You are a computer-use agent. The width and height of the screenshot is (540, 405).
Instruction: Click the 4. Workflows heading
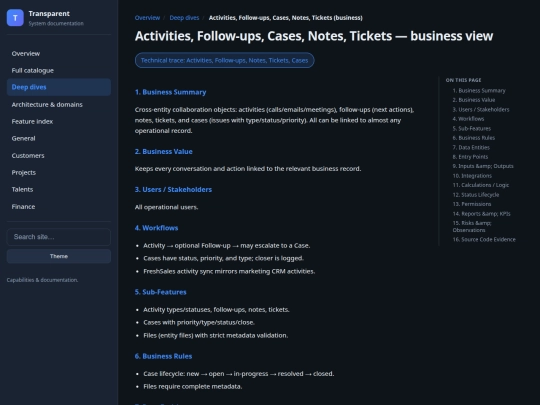[156, 228]
